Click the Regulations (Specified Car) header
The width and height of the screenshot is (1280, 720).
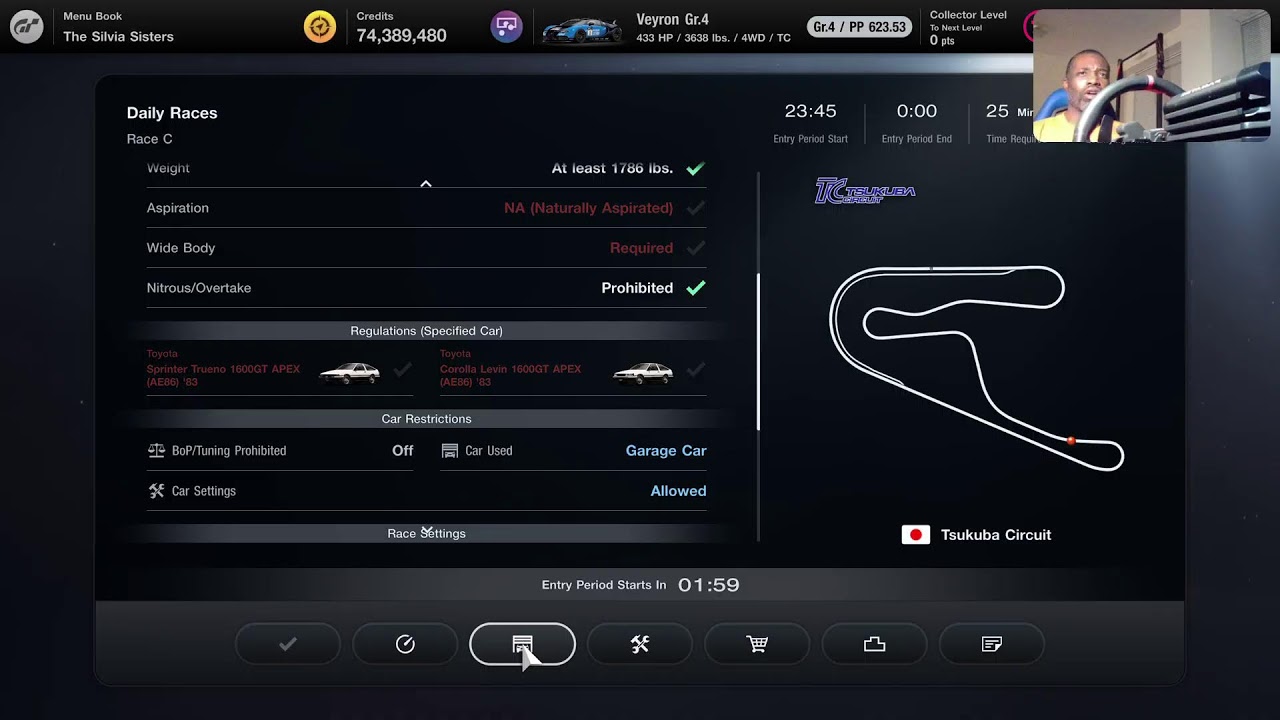426,331
